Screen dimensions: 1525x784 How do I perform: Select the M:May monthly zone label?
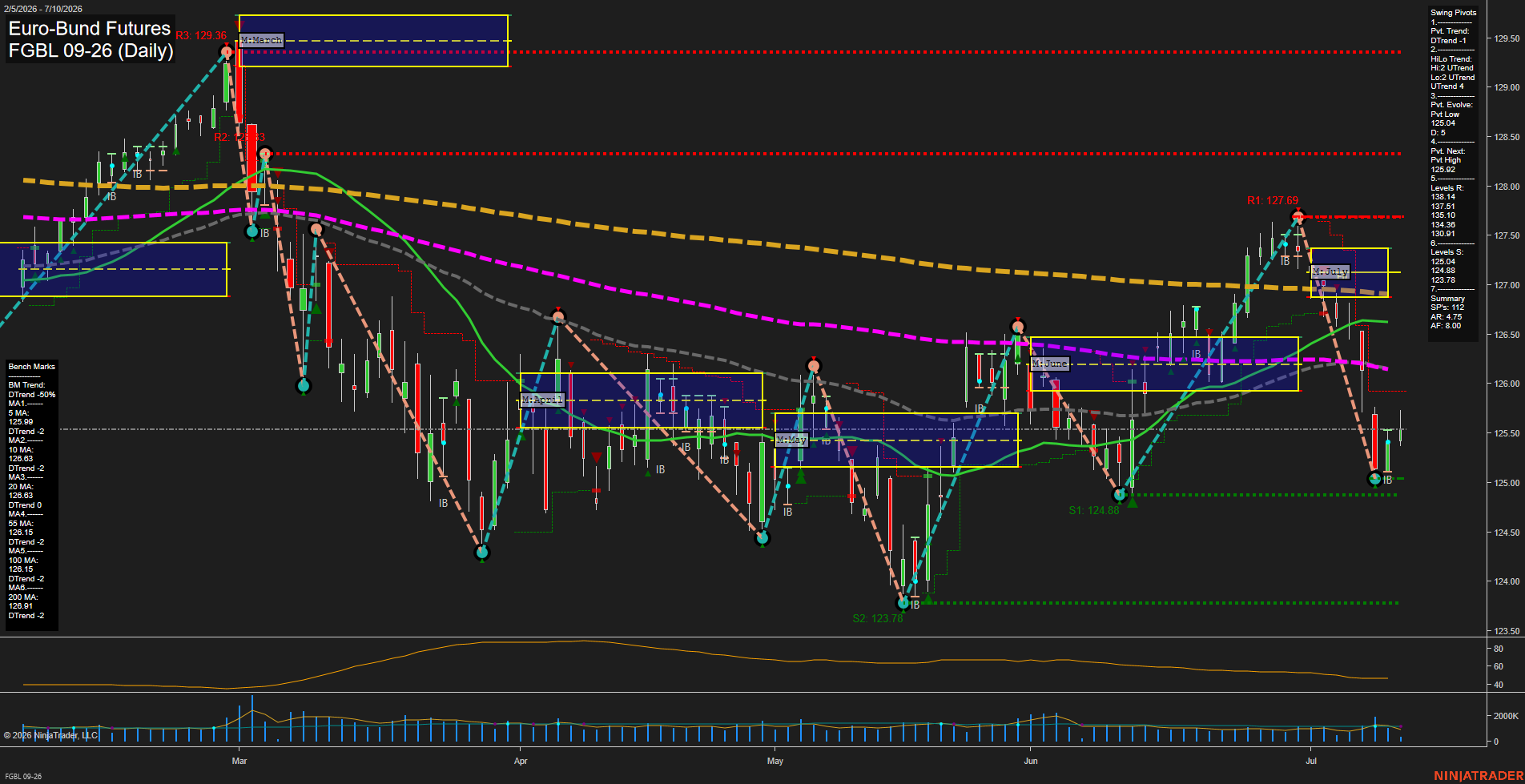tap(791, 440)
